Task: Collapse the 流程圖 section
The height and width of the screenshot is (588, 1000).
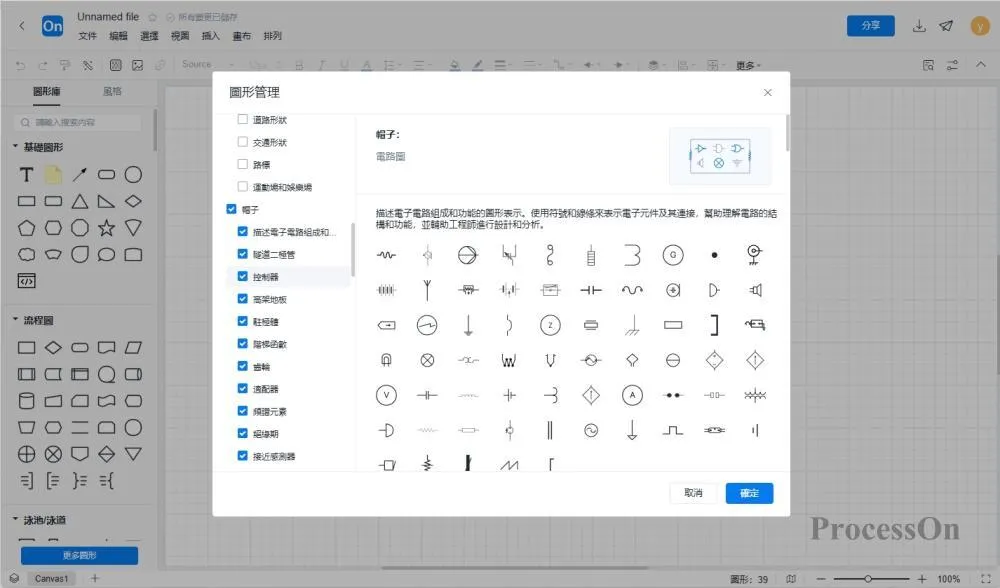Action: pyautogui.click(x=15, y=320)
